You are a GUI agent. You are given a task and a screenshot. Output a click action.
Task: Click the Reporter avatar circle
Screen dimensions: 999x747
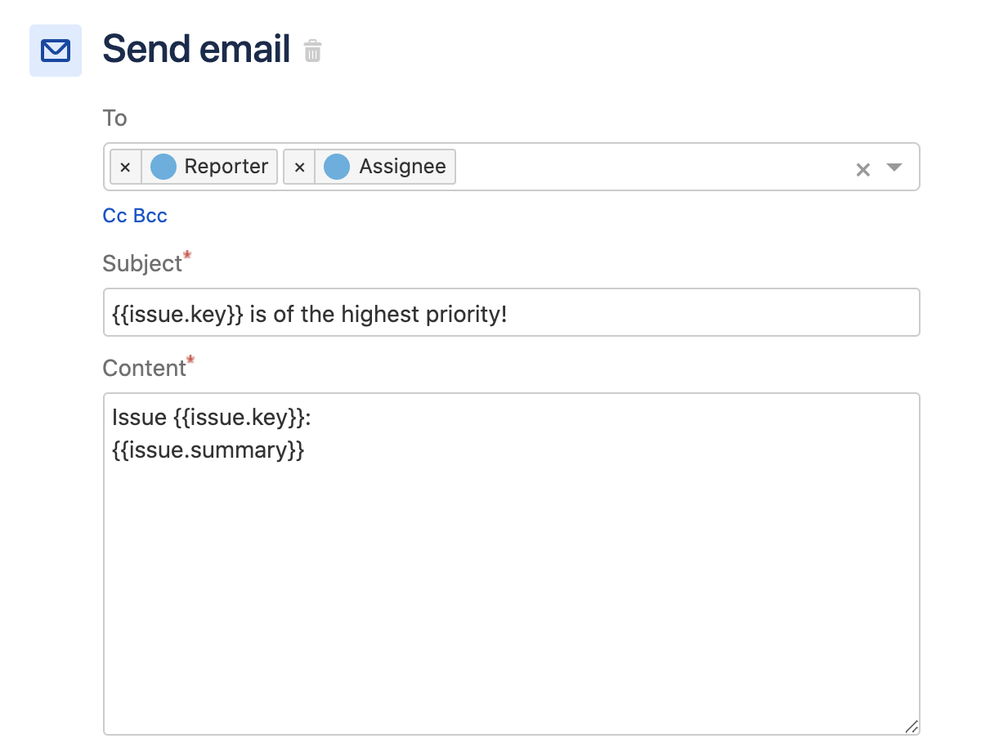coord(163,167)
